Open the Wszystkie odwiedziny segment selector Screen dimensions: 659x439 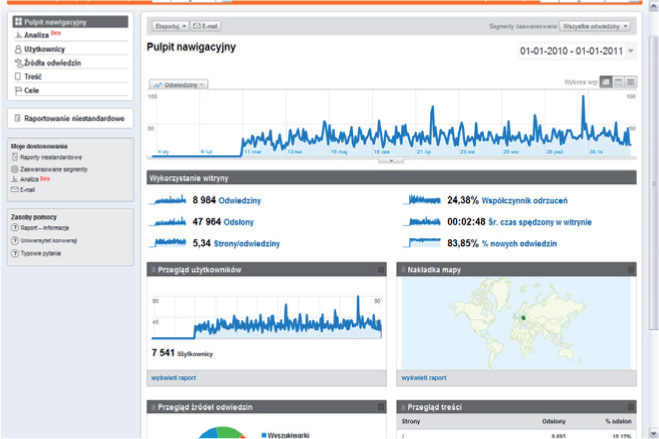tap(595, 26)
